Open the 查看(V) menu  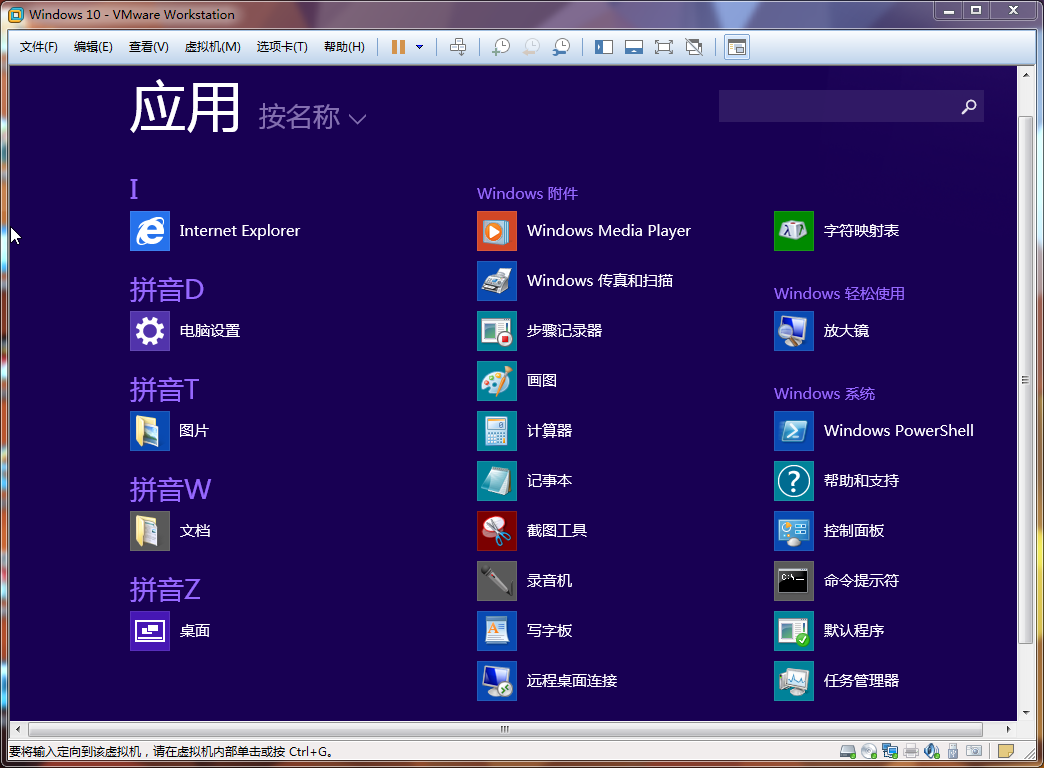148,47
